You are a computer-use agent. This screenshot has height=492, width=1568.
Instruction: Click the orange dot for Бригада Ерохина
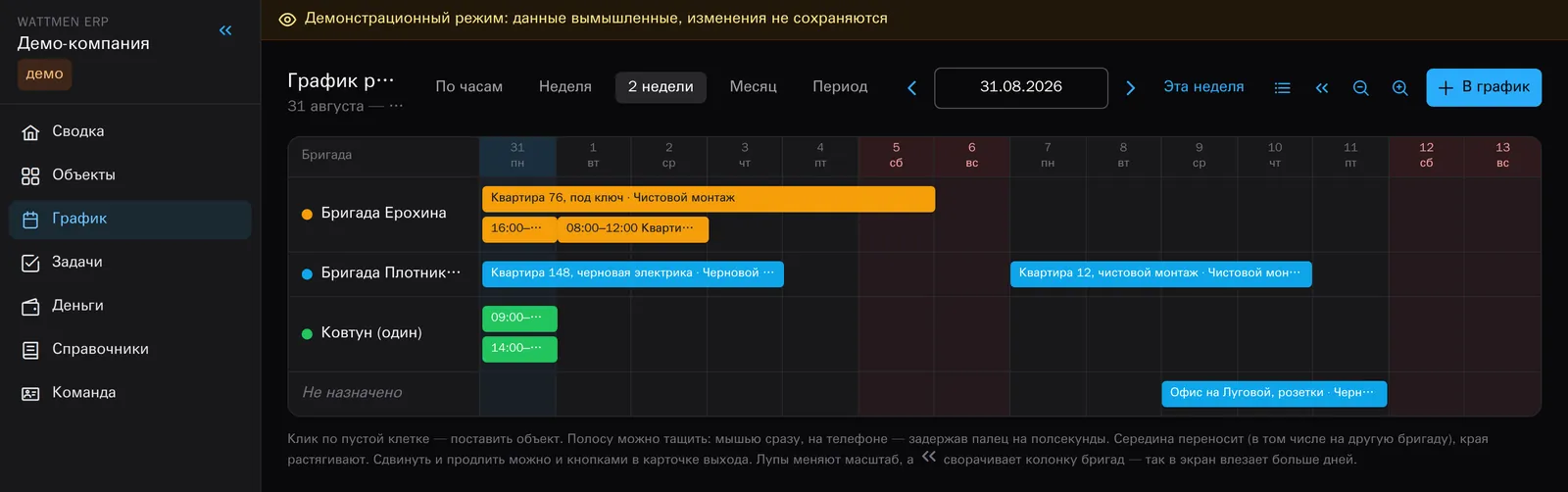coord(307,215)
